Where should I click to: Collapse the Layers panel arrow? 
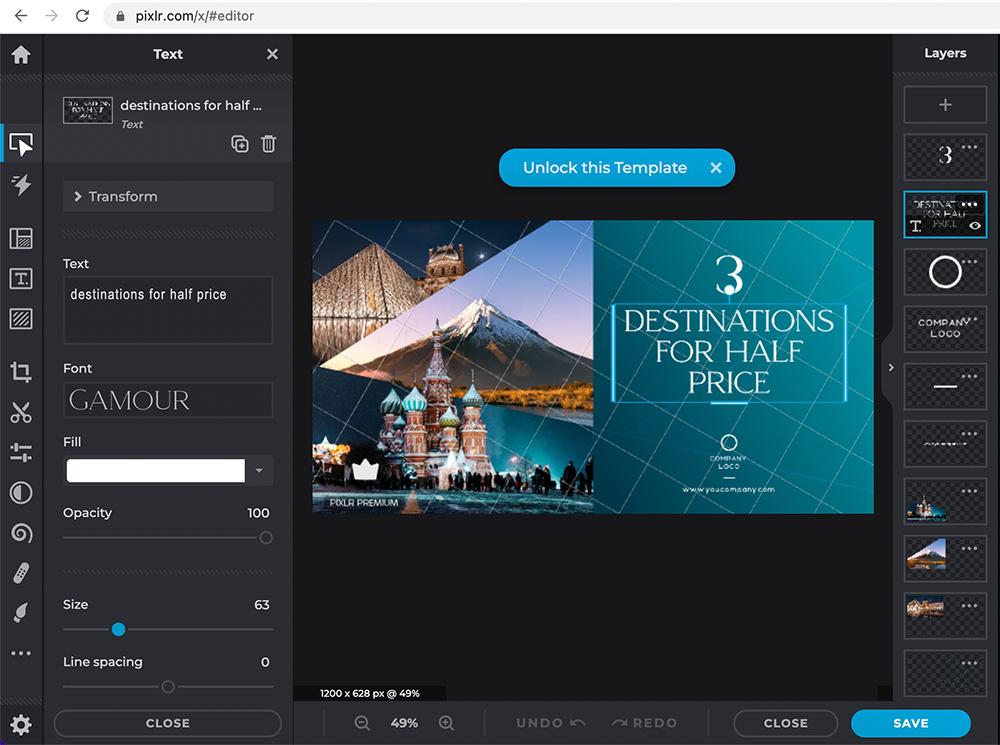pyautogui.click(x=891, y=367)
